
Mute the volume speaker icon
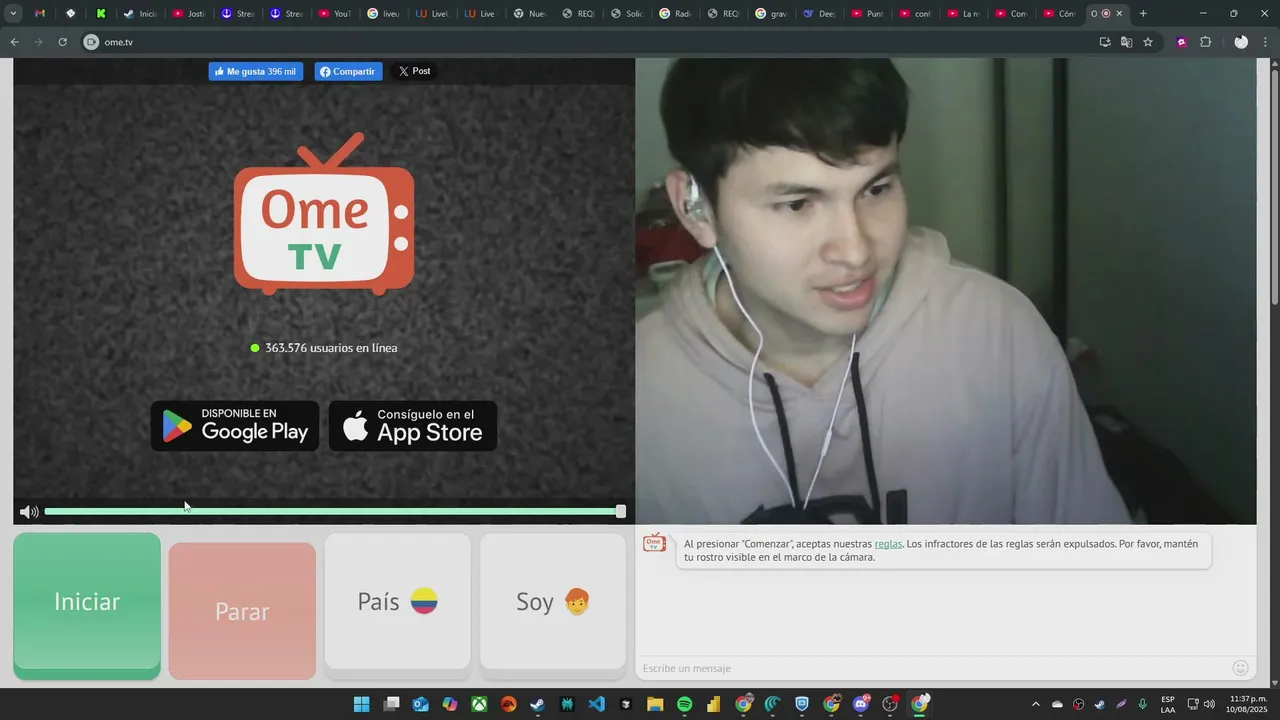(29, 512)
